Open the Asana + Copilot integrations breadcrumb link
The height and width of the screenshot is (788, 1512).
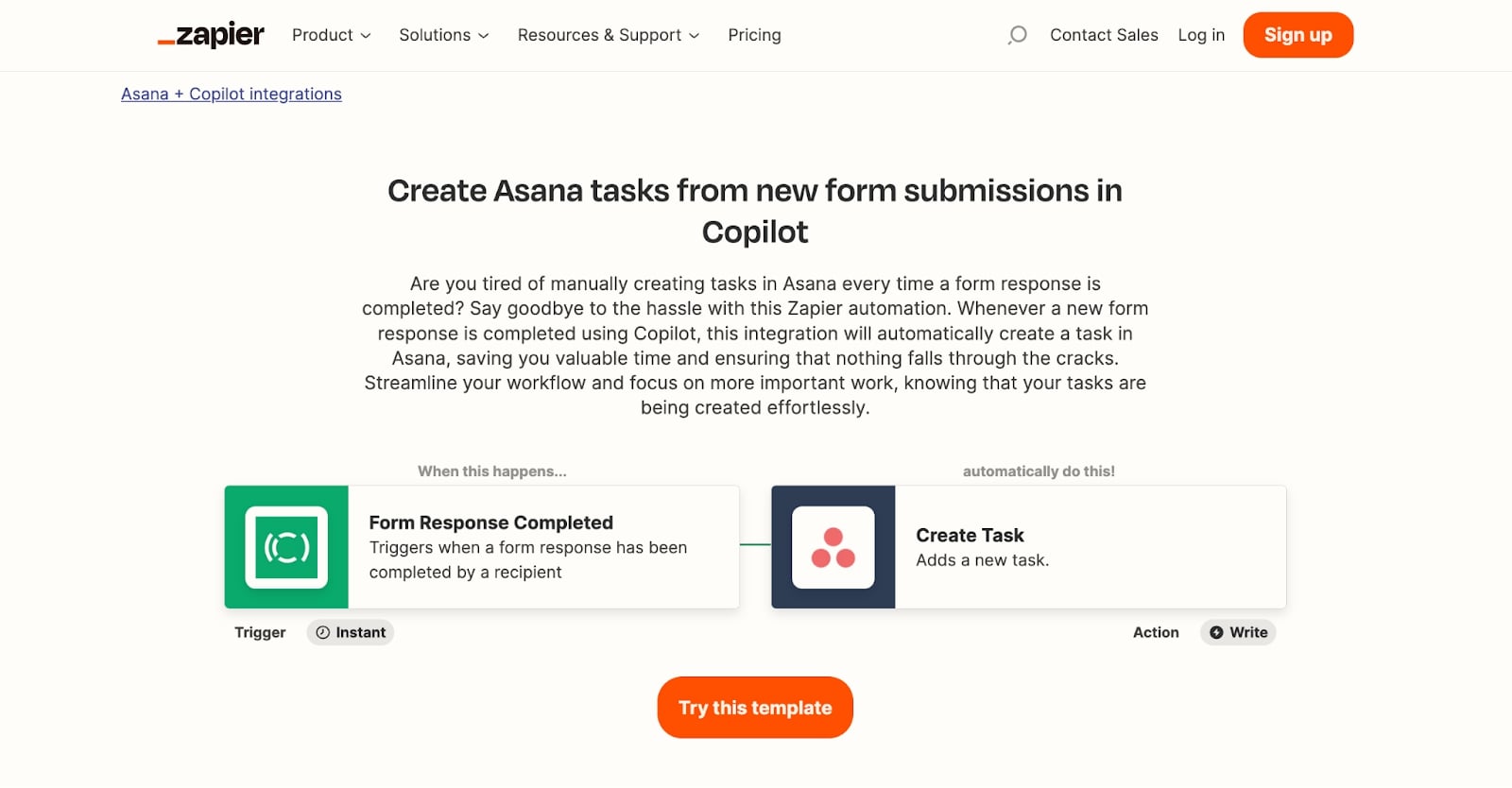[x=231, y=94]
